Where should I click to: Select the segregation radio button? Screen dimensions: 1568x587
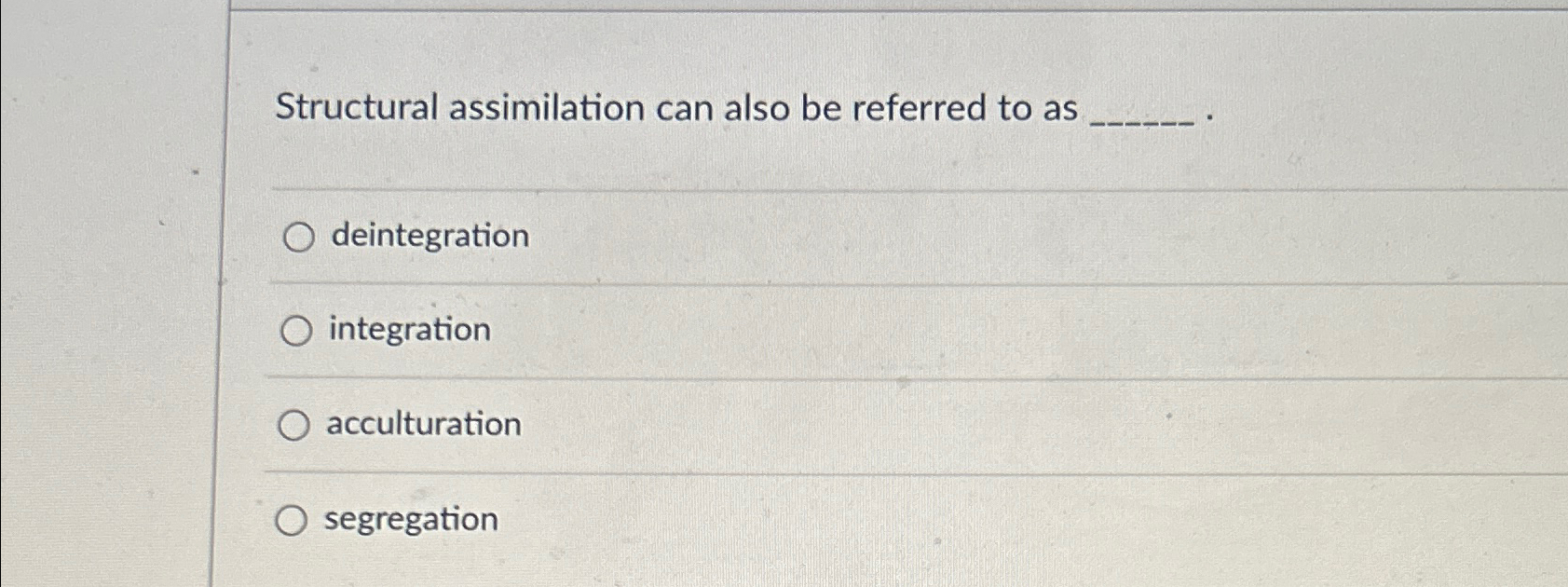coord(293,521)
